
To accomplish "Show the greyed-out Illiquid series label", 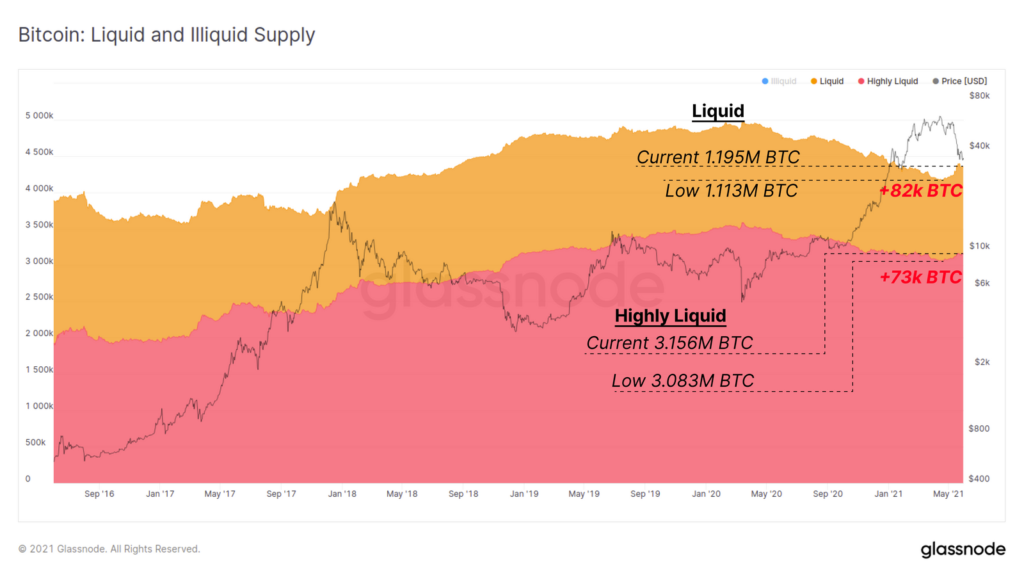I will pos(784,81).
